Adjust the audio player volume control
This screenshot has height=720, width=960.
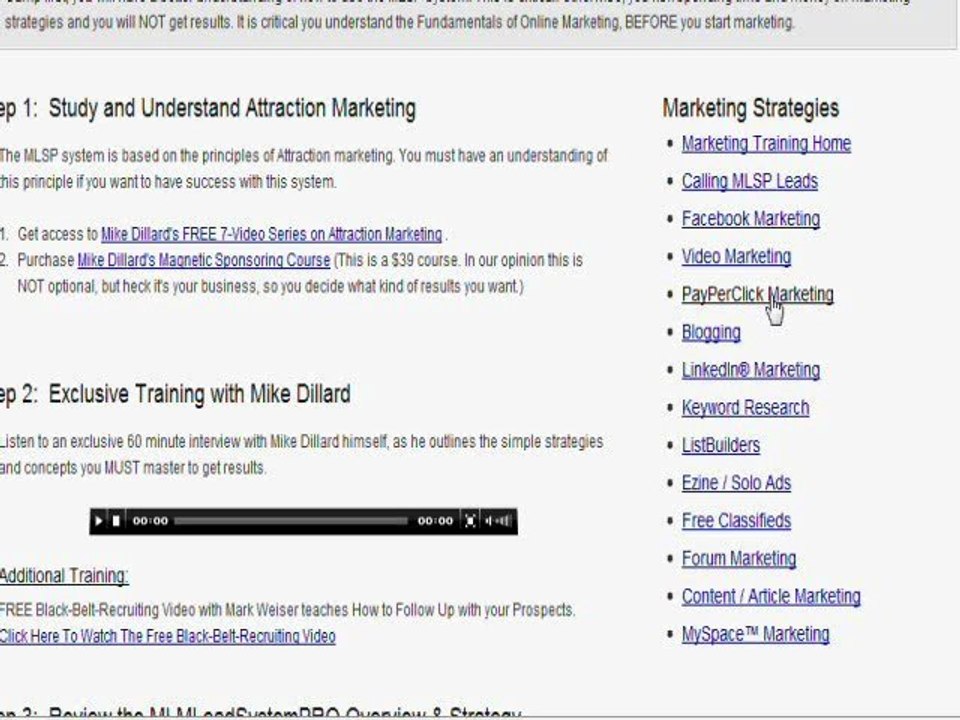pyautogui.click(x=499, y=521)
